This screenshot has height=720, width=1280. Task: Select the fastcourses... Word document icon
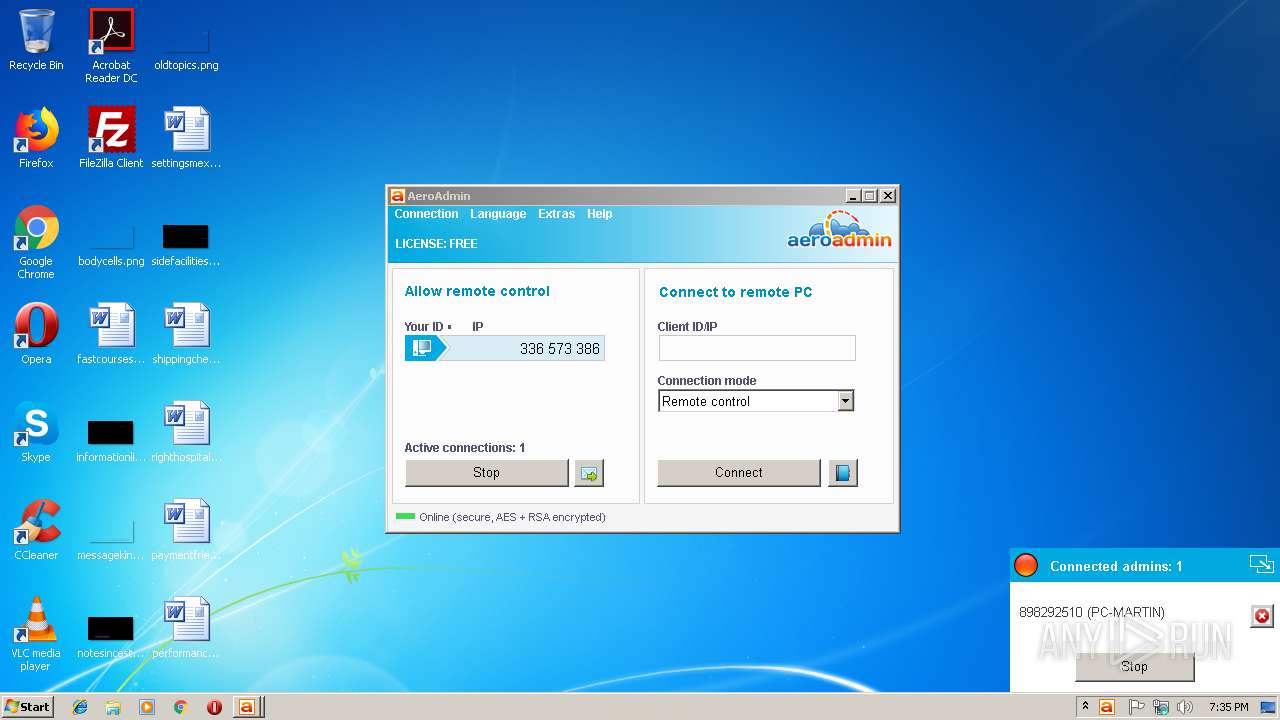pos(111,334)
